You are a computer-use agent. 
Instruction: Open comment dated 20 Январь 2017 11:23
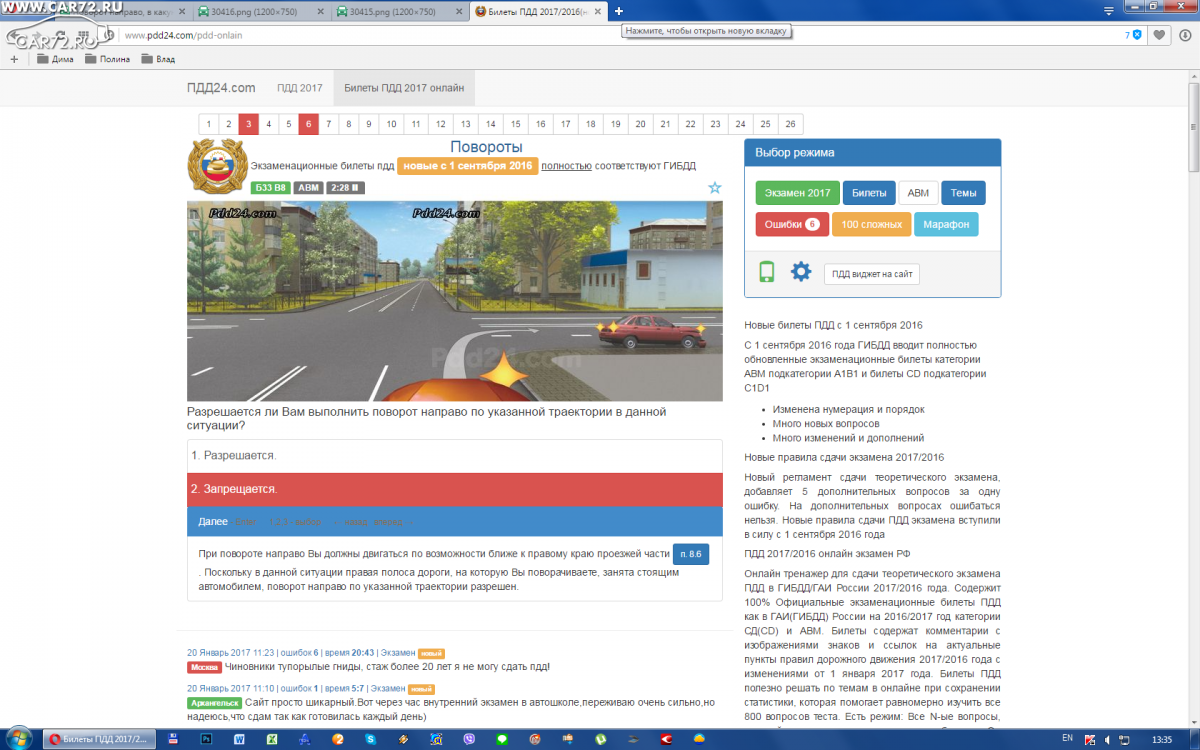[x=230, y=652]
